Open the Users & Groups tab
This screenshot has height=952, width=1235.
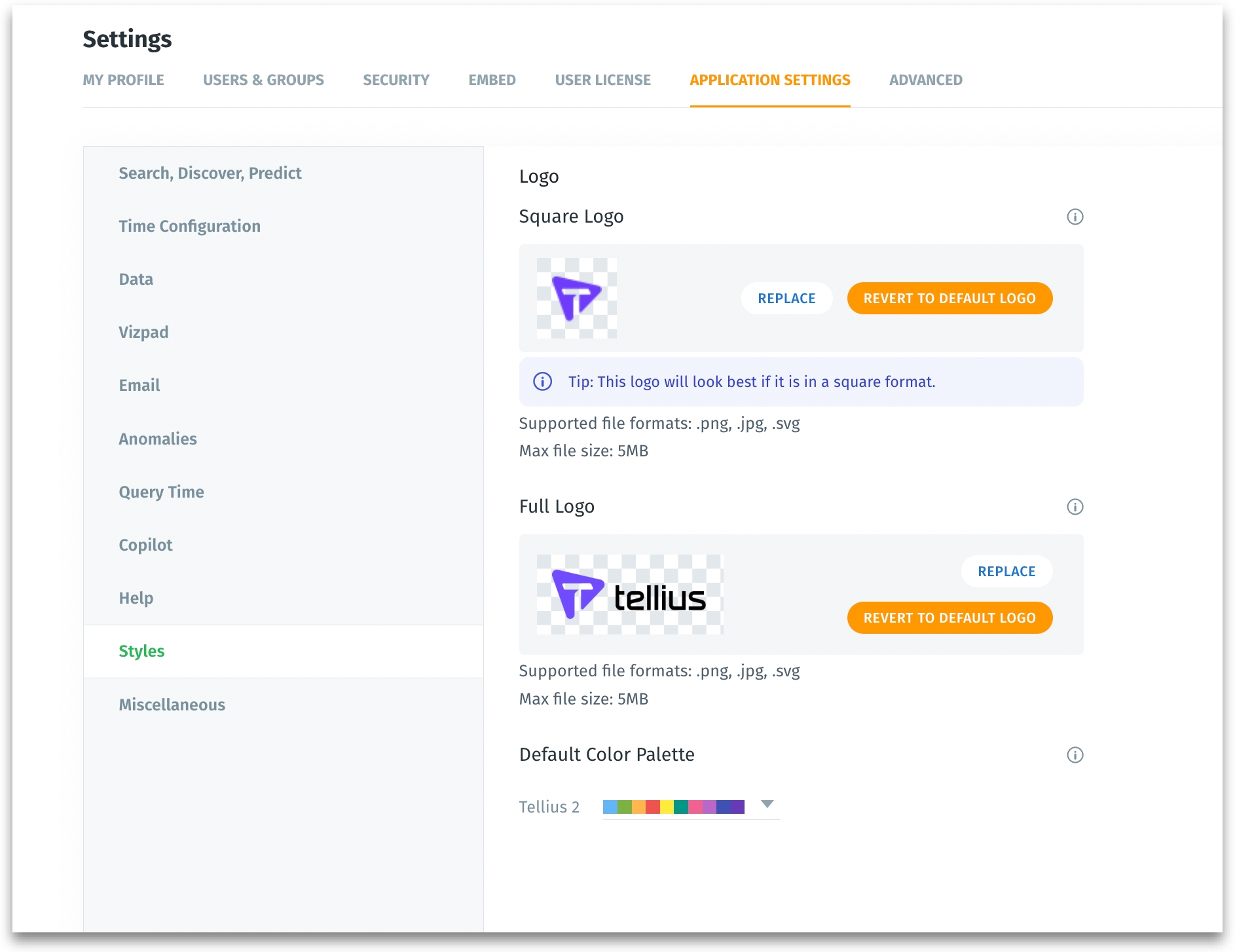tap(263, 80)
